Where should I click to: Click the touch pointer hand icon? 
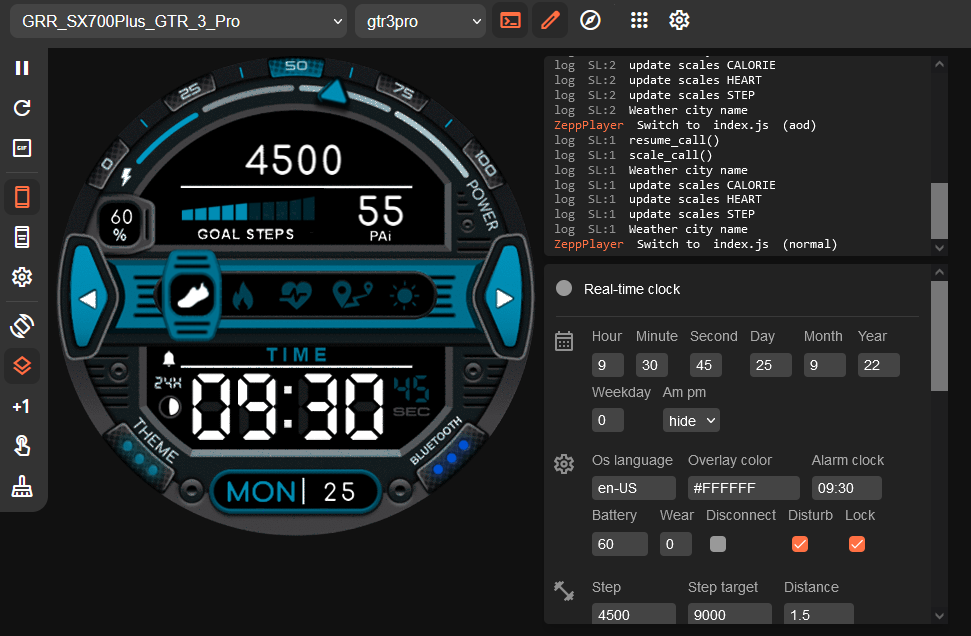click(22, 446)
